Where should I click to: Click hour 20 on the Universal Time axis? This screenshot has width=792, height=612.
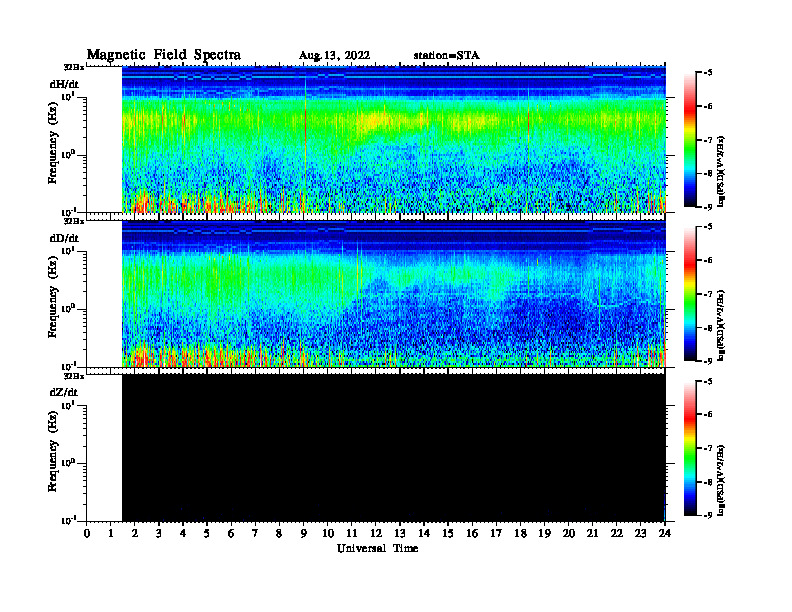click(569, 533)
